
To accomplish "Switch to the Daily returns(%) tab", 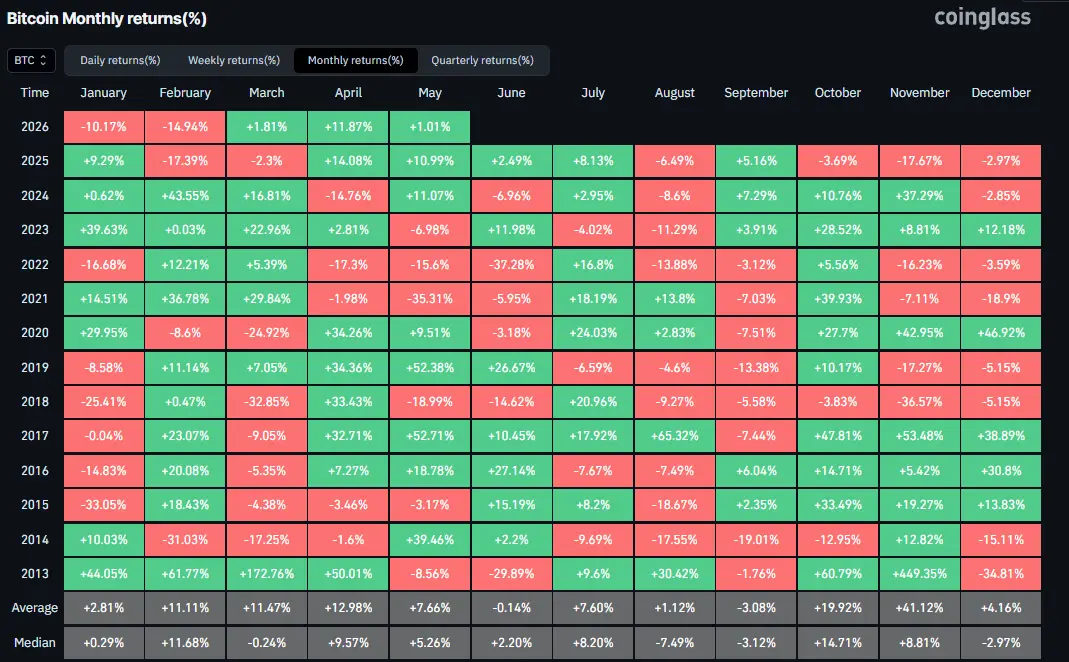I will click(x=120, y=60).
